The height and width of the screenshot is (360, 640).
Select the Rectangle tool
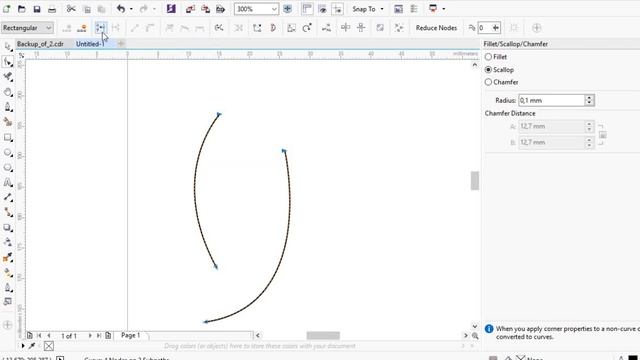pyautogui.click(x=8, y=137)
